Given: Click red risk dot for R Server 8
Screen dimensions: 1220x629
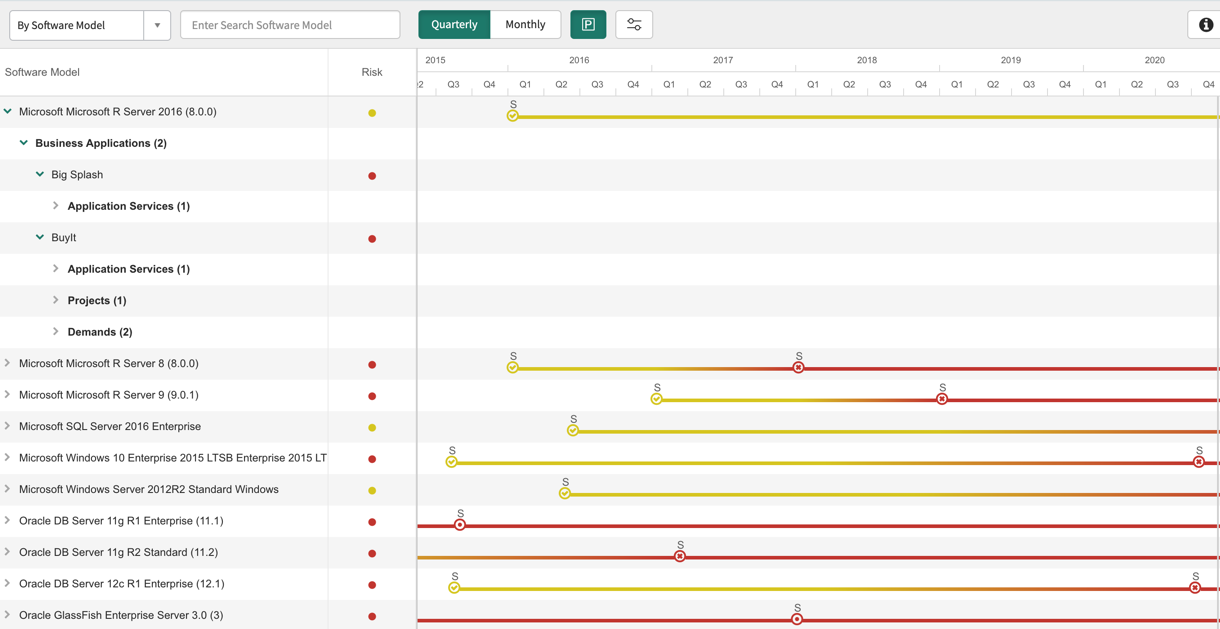Looking at the screenshot, I should (372, 365).
